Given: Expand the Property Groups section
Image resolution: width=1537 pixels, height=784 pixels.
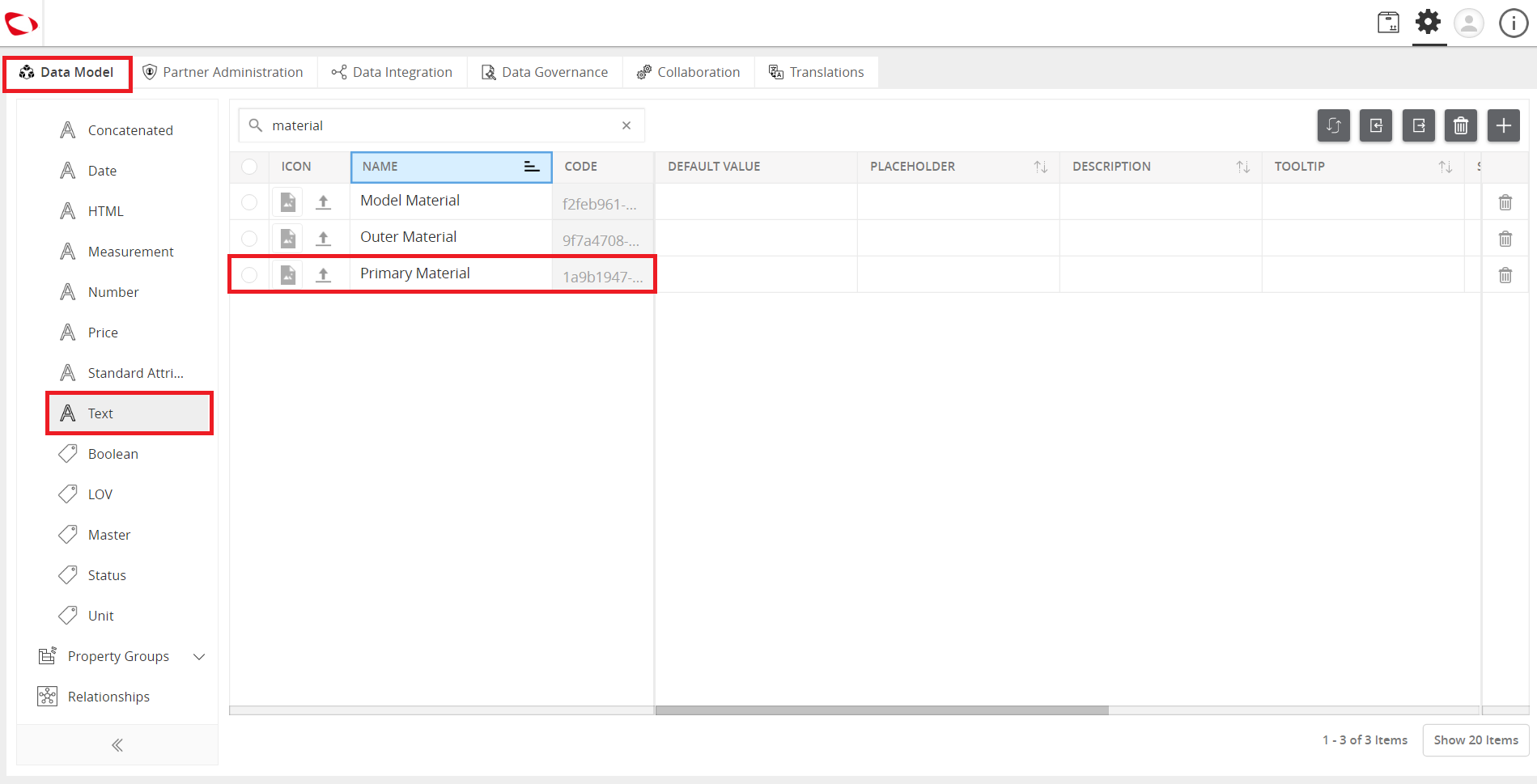Looking at the screenshot, I should [199, 656].
